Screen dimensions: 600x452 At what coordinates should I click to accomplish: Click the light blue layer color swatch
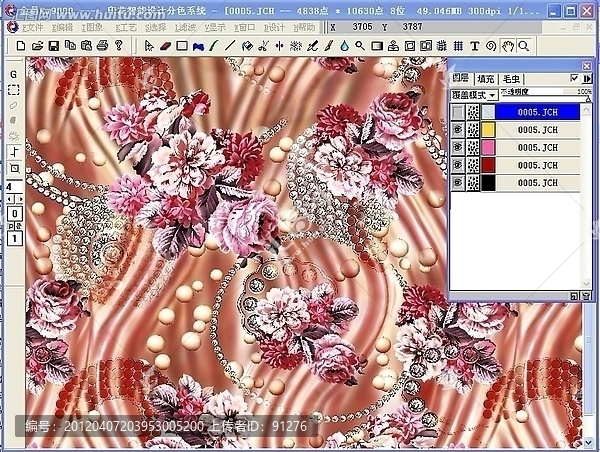pos(488,112)
